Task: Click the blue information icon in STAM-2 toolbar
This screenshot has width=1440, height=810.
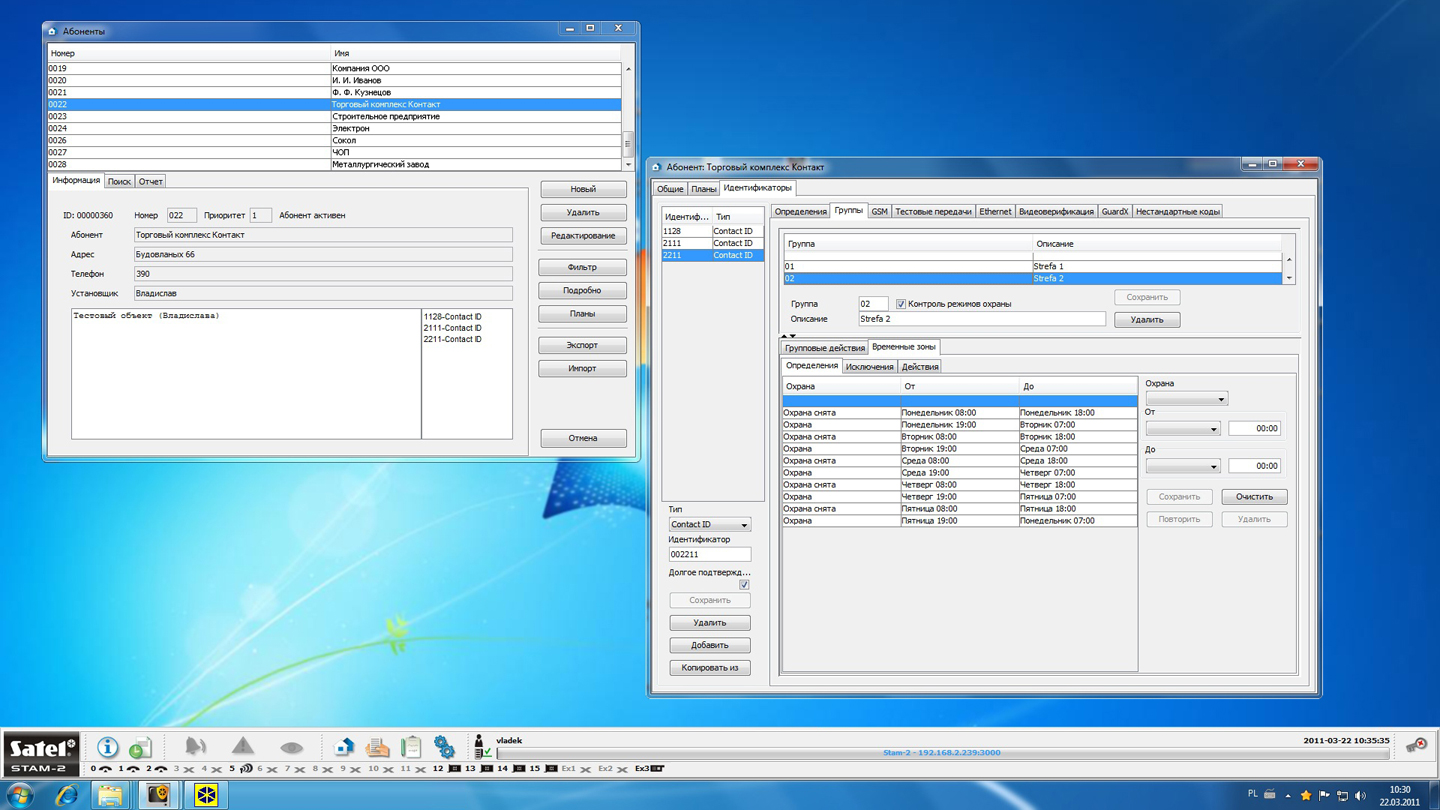Action: (107, 747)
